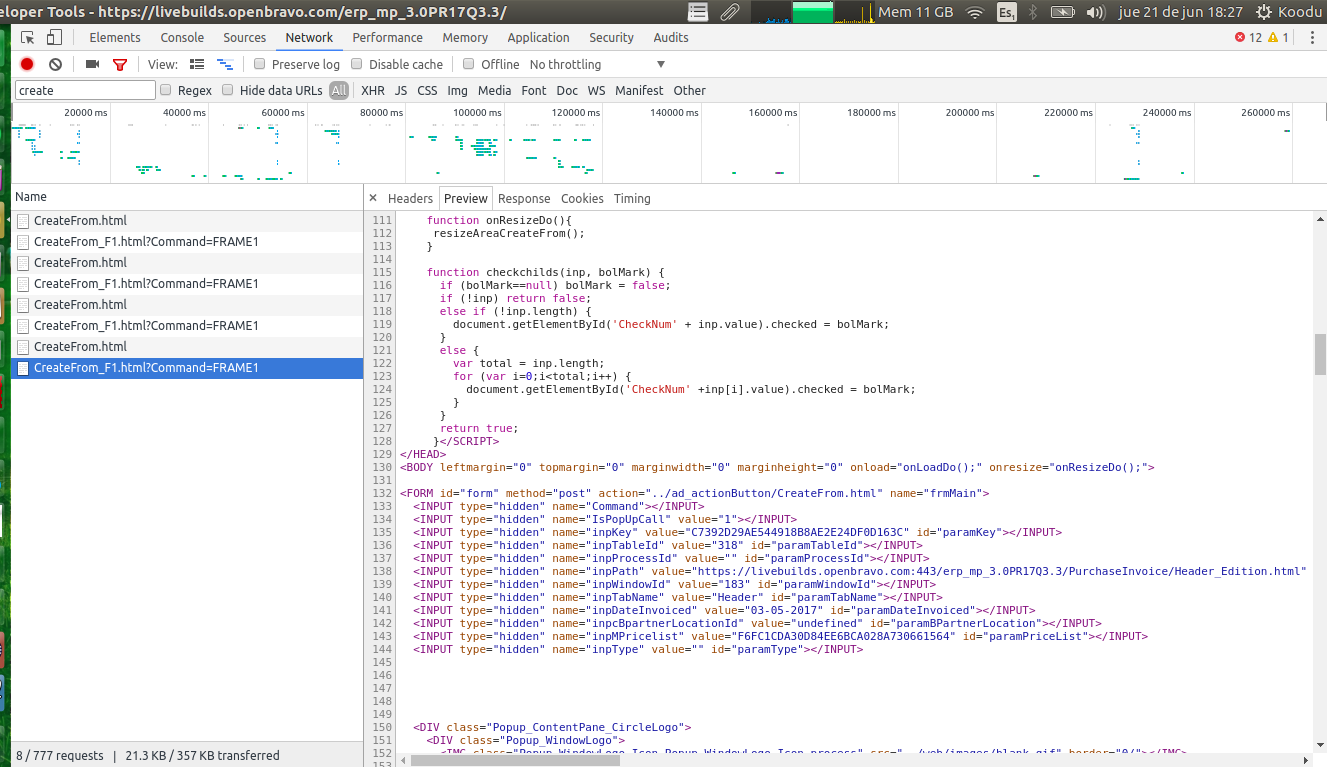Check the Disable cache option

(x=357, y=64)
